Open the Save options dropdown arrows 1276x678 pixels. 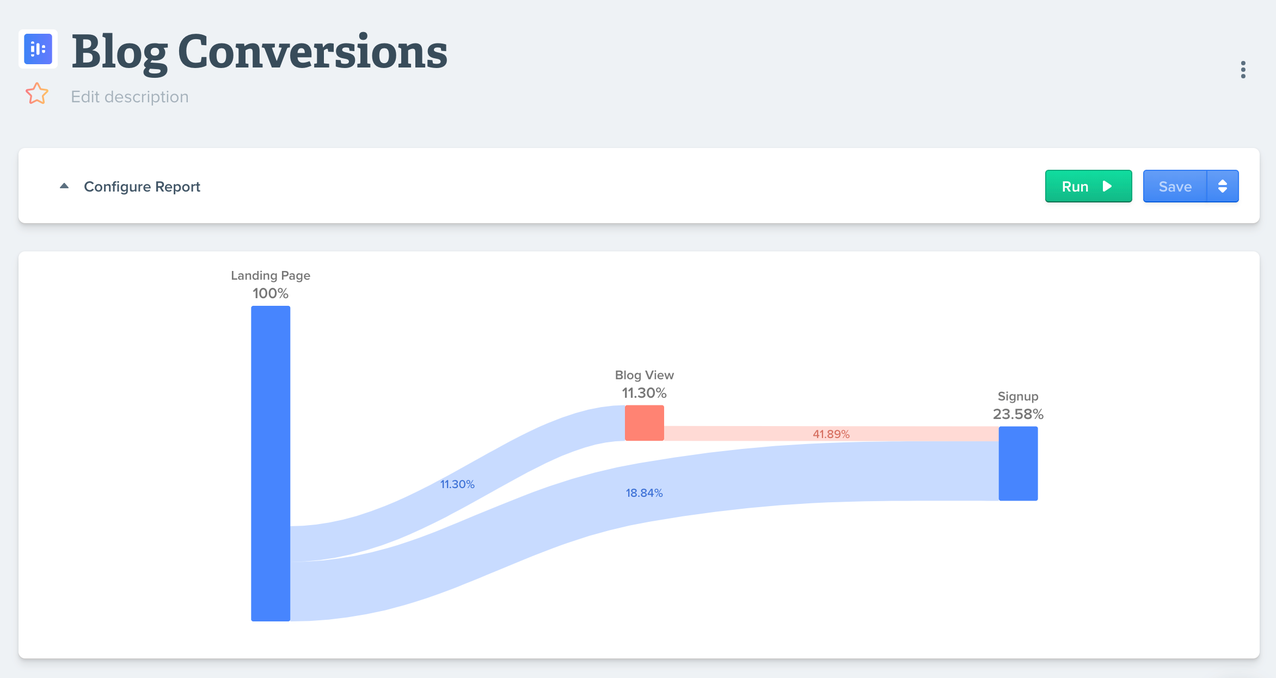[x=1223, y=186]
